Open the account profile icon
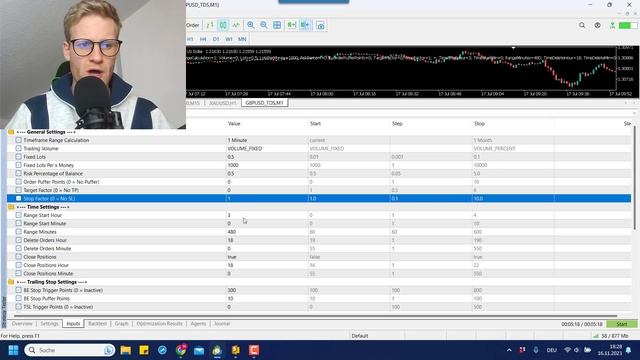 coord(598,25)
